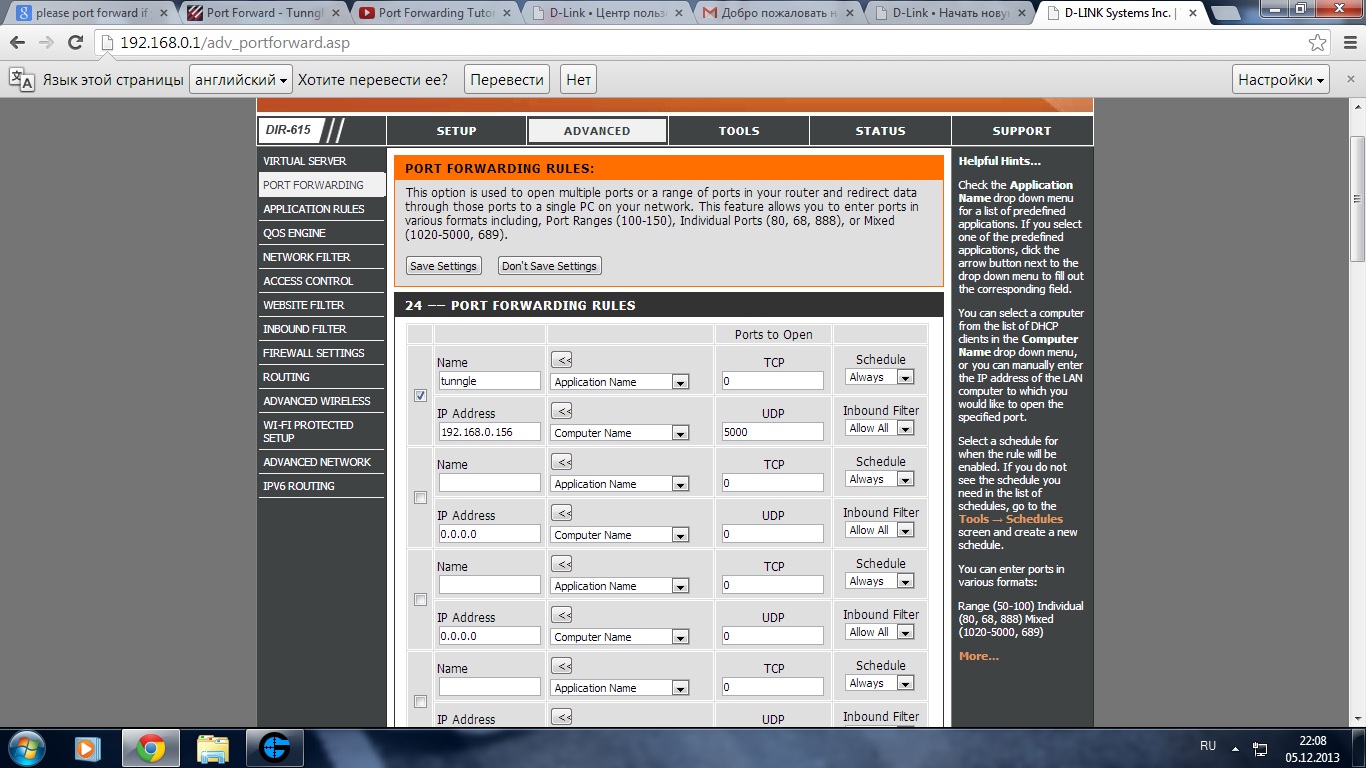1366x768 pixels.
Task: Click the << button beside third rule's Computer Name
Action: tap(562, 615)
